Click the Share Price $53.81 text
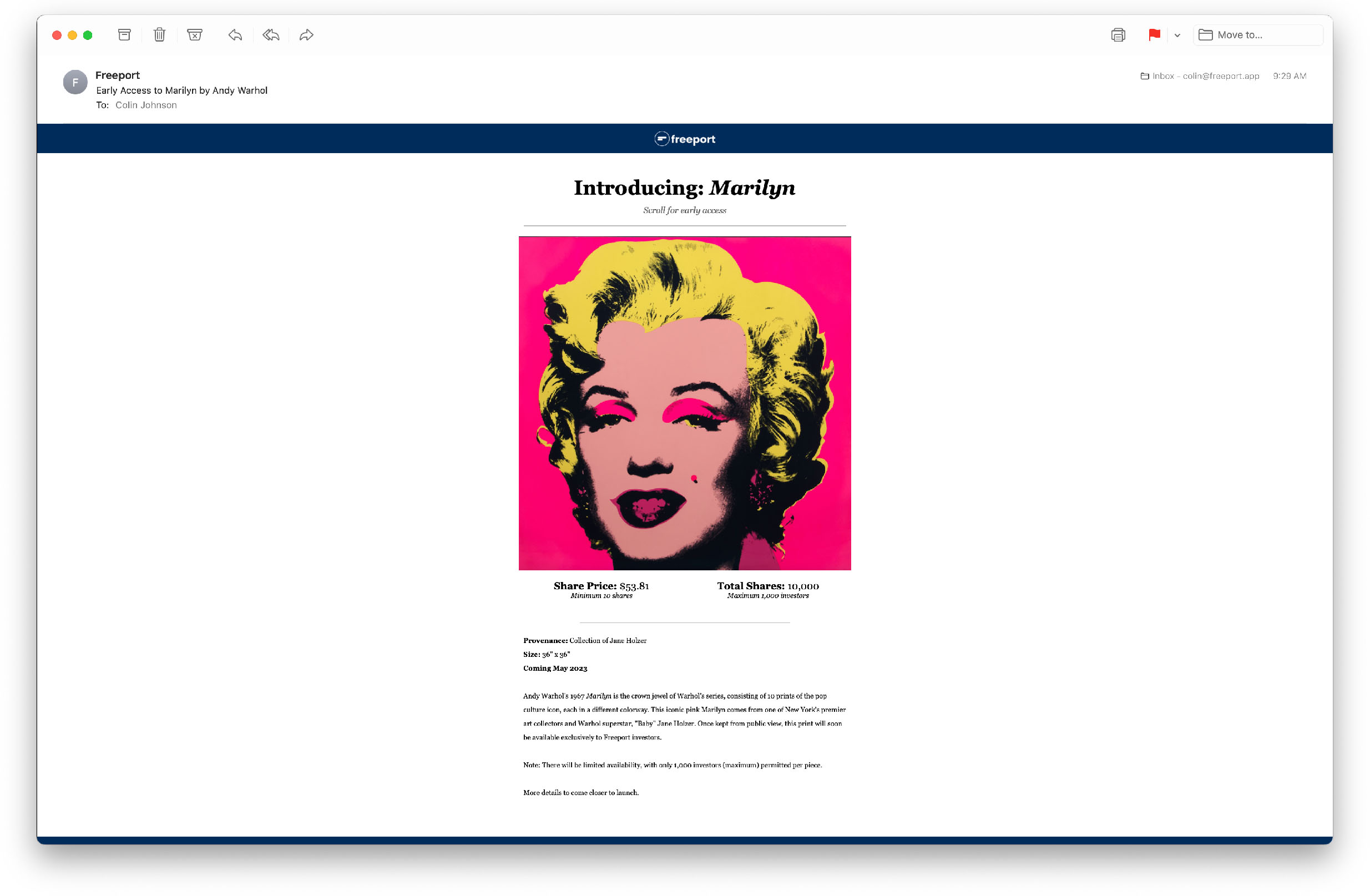The height and width of the screenshot is (896, 1370). coord(601,586)
